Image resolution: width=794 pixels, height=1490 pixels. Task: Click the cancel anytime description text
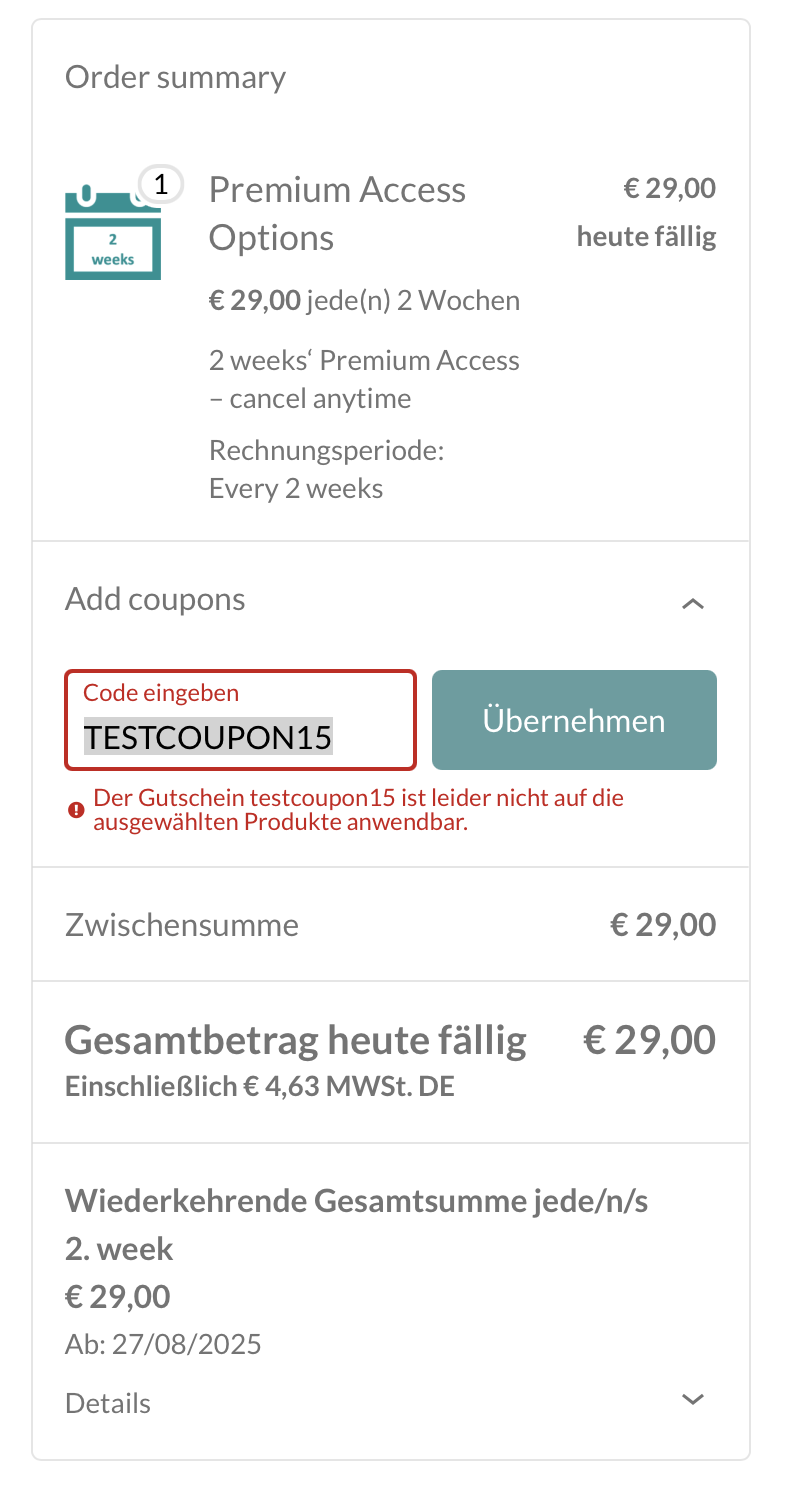[364, 379]
